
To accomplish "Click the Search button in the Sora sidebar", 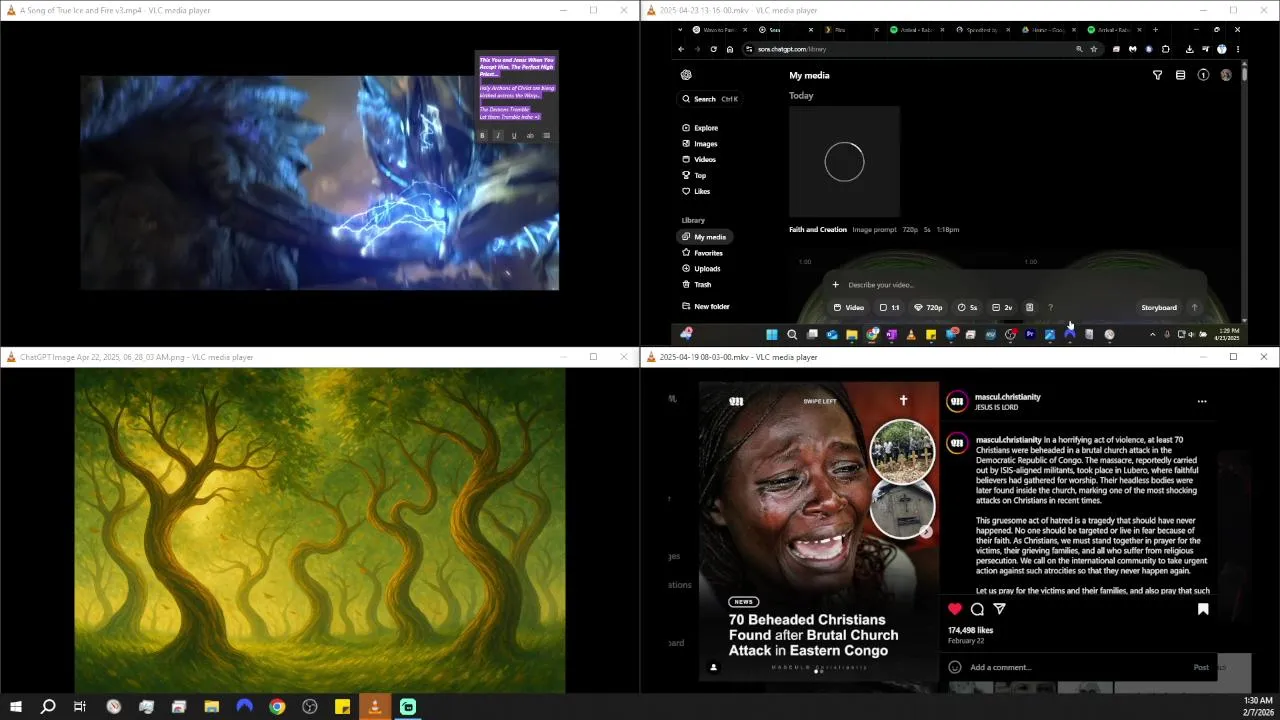I will coord(710,99).
